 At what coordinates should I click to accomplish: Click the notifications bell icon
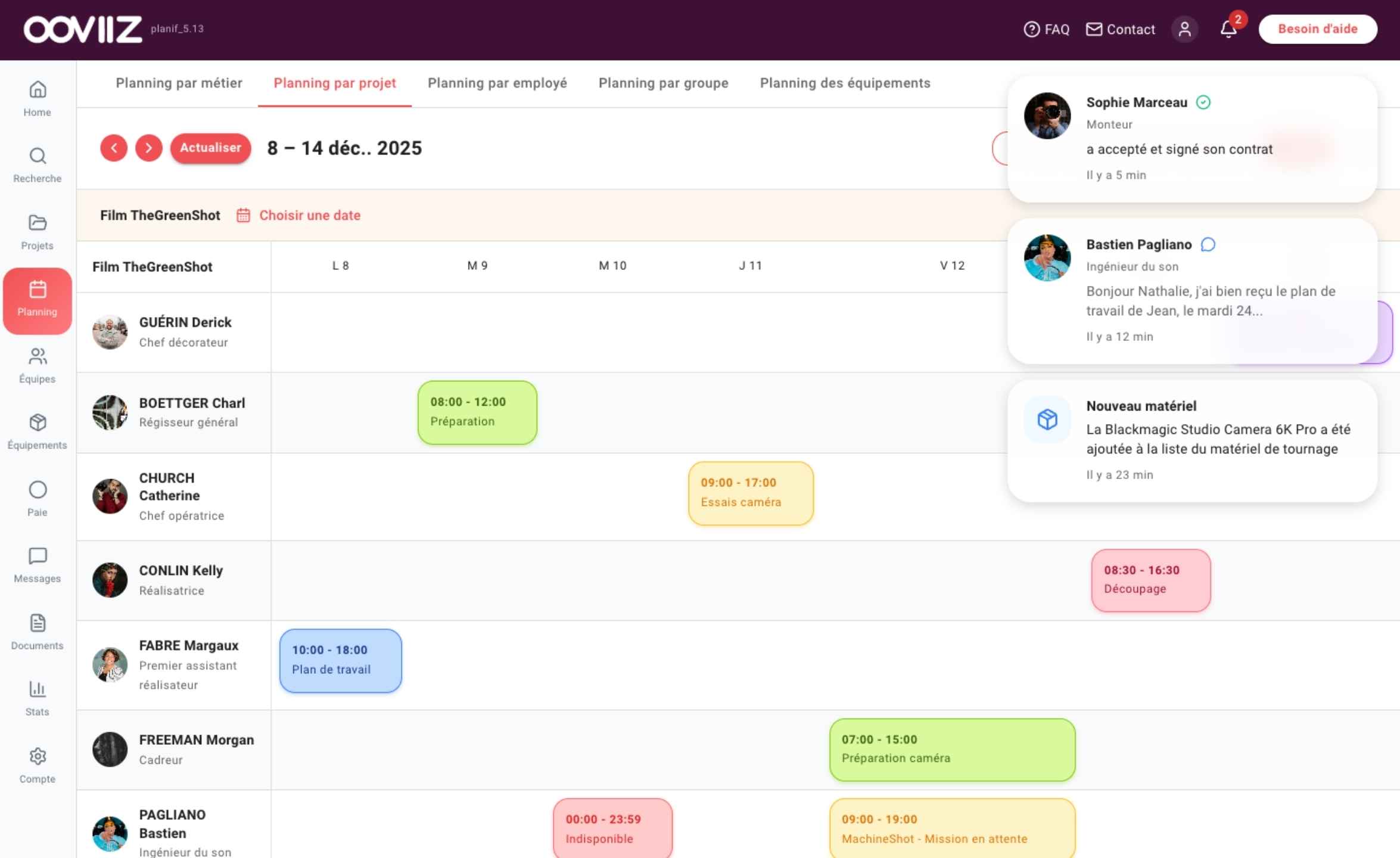(1228, 29)
